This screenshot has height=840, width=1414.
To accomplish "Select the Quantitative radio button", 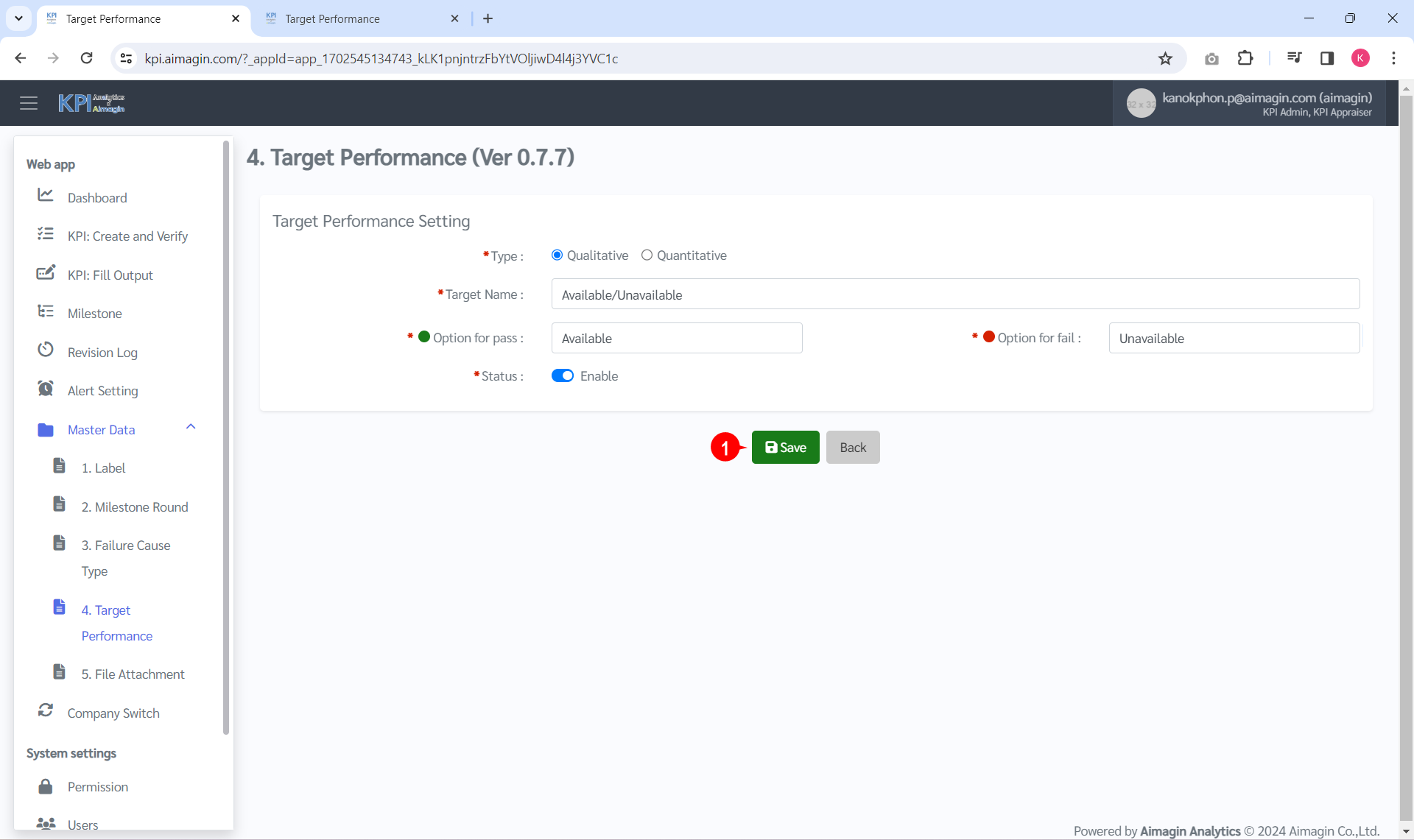I will [647, 255].
